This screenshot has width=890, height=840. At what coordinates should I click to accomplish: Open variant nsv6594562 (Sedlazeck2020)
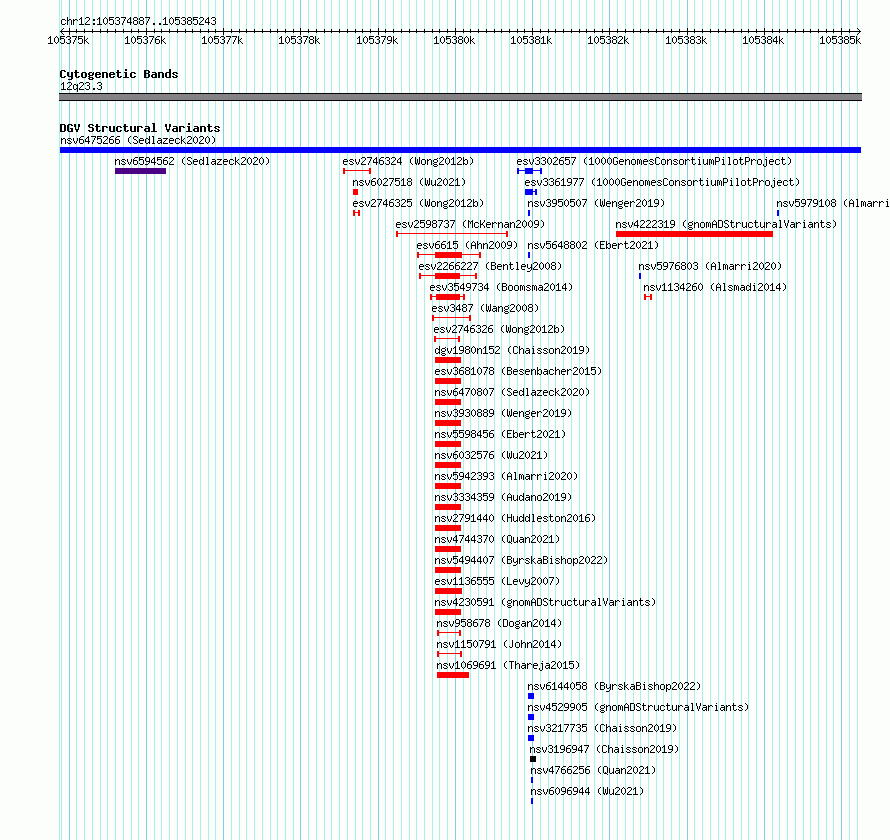click(192, 161)
